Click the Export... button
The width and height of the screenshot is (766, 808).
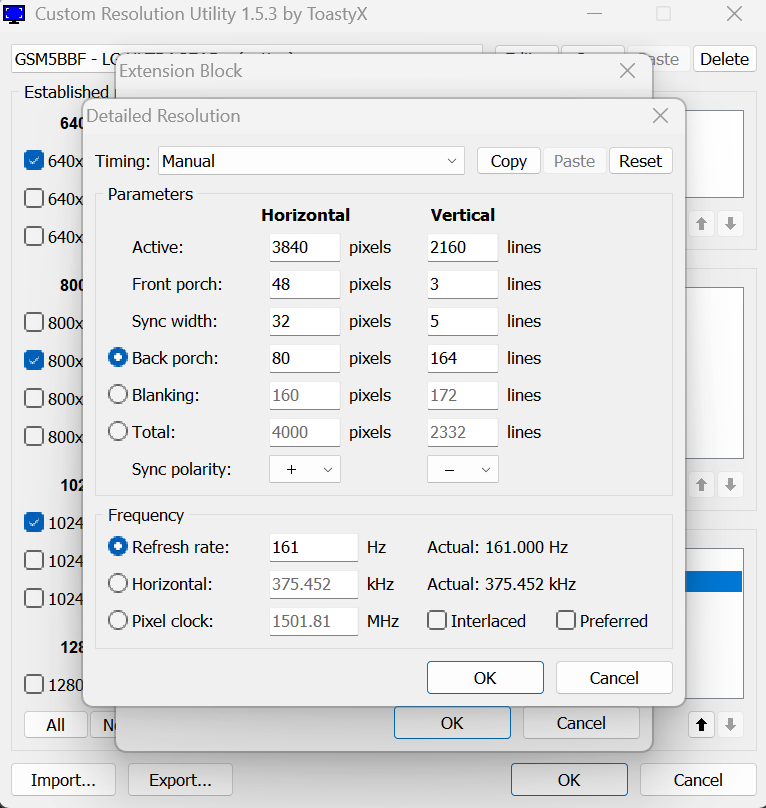(x=180, y=780)
